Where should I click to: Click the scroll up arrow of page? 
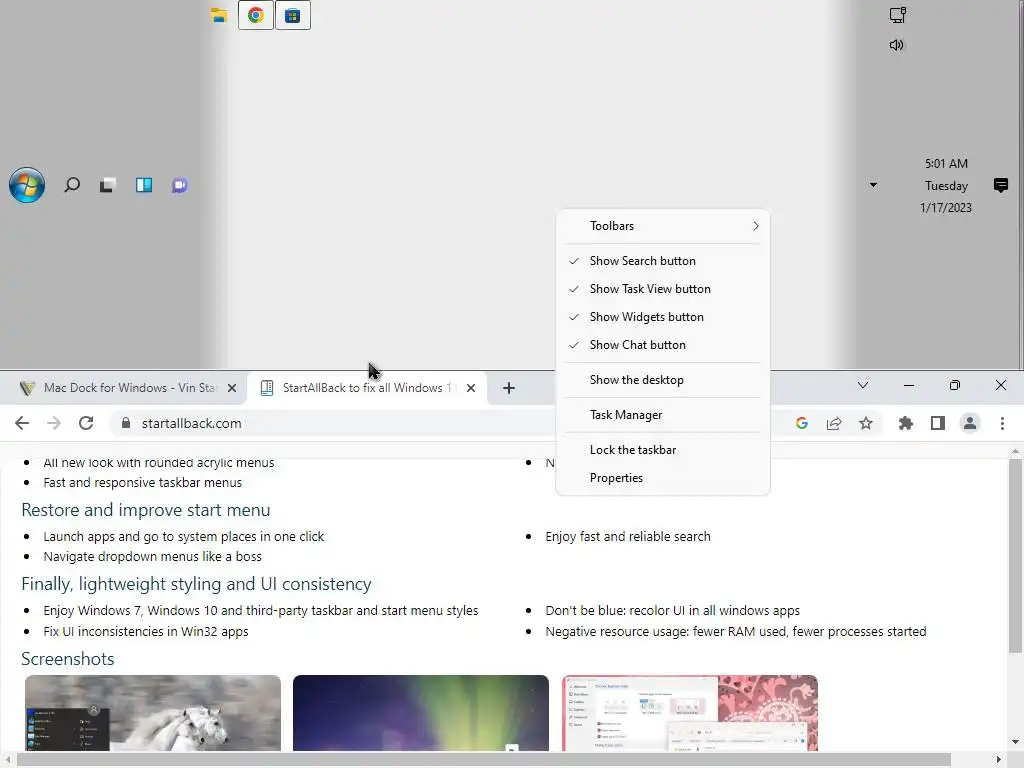click(x=1015, y=451)
